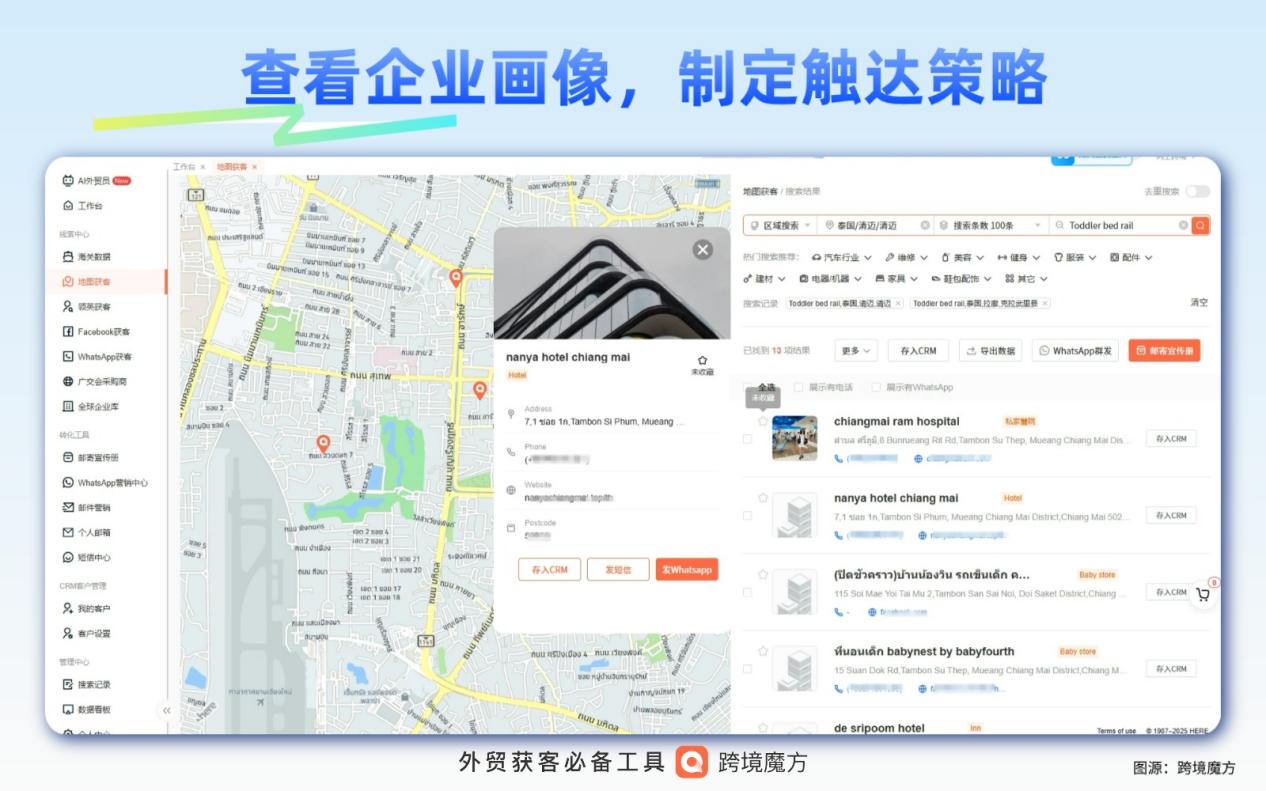Enable the 去重搜索 deduplication switch
Viewport: 1266px width, 791px height.
pyautogui.click(x=1195, y=189)
